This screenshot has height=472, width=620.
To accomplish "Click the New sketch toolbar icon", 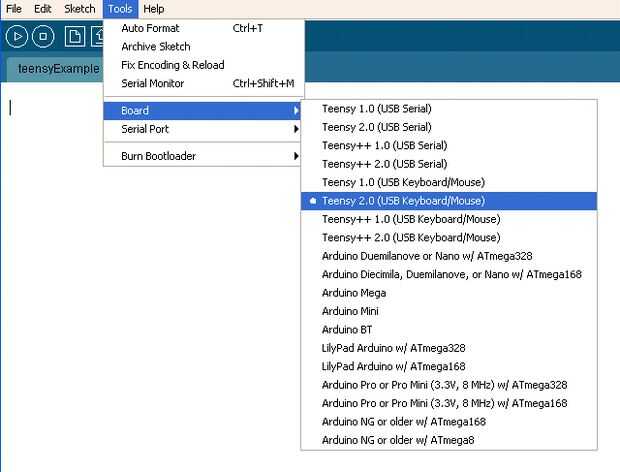I will click(75, 36).
